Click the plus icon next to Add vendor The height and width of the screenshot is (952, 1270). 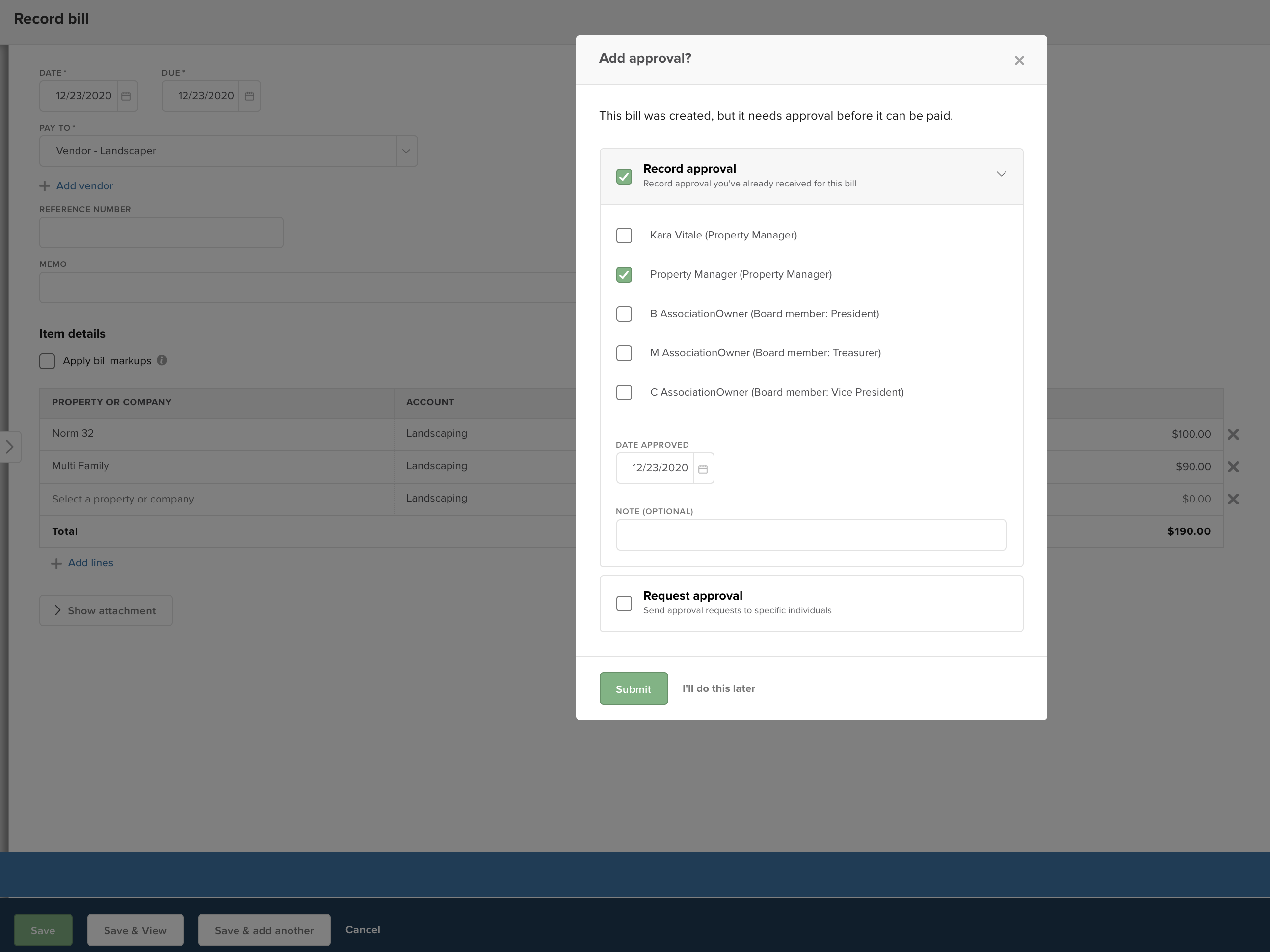tap(45, 186)
